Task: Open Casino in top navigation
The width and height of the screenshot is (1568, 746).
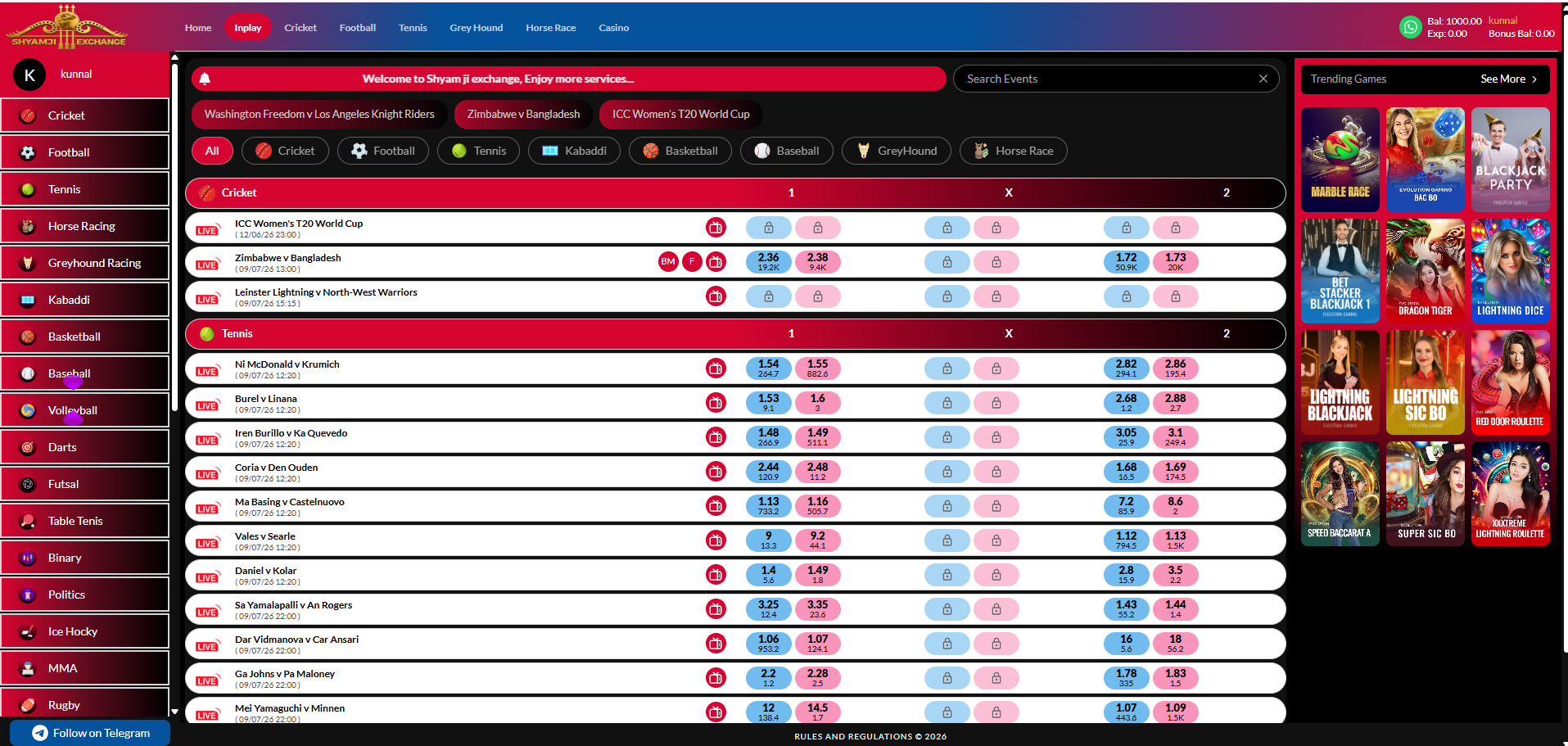Action: 613,28
